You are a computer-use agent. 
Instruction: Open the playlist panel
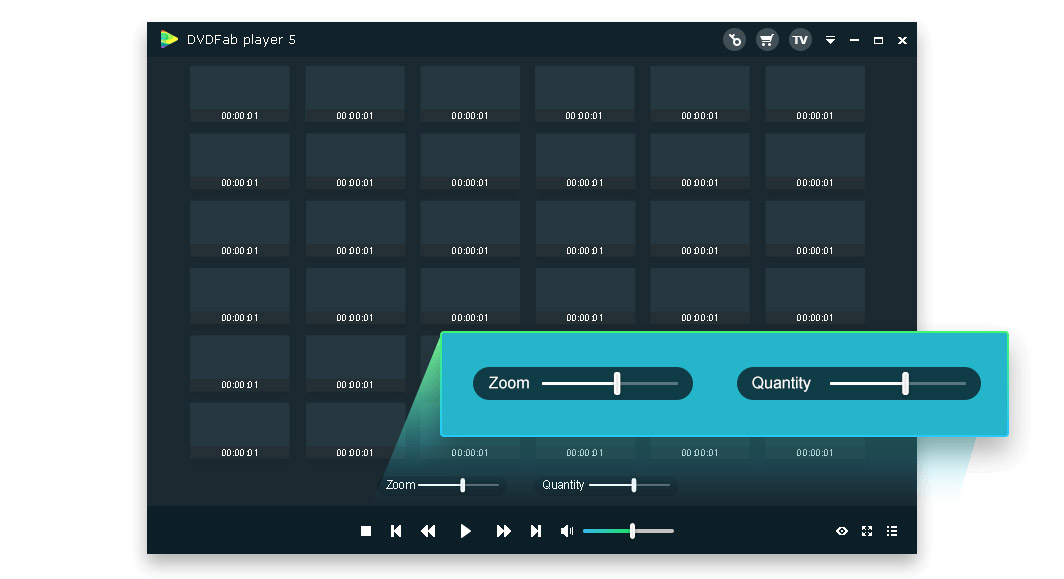click(892, 531)
